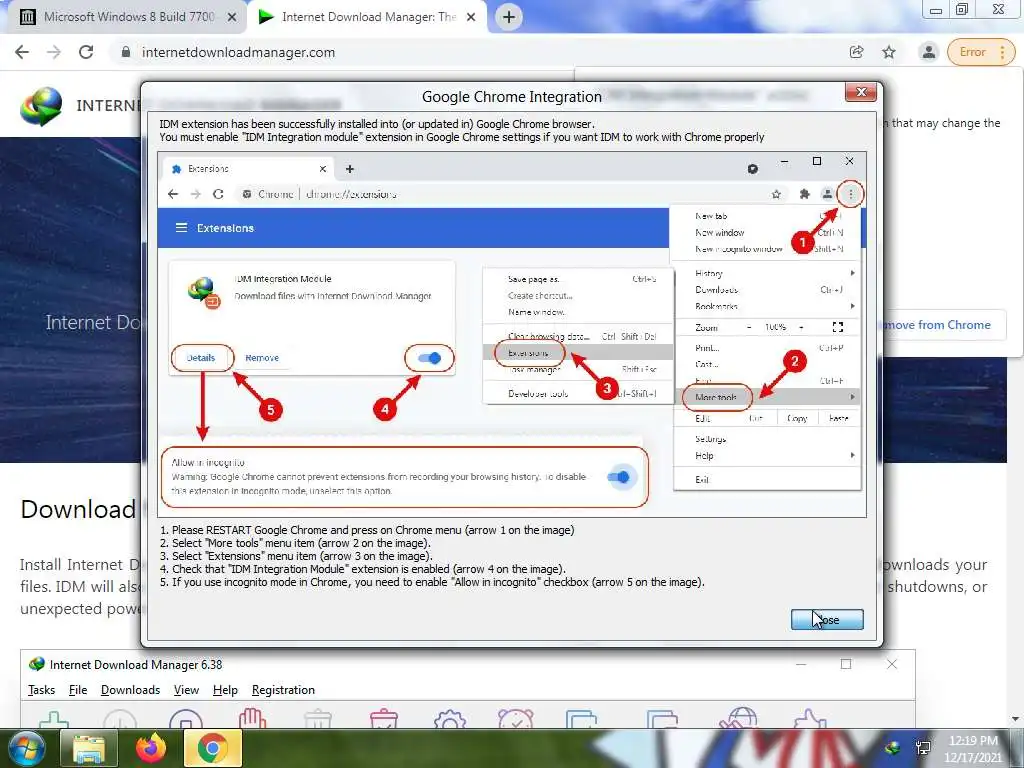Open Windows Explorer from the taskbar

coord(89,748)
